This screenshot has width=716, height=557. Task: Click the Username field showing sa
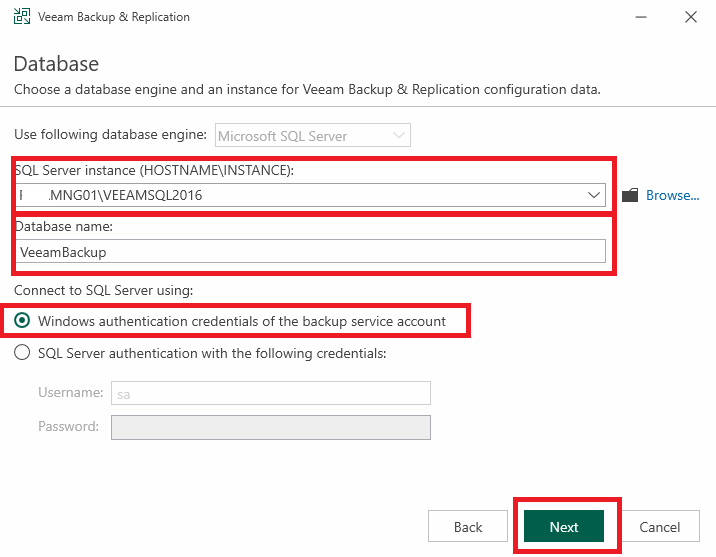(x=271, y=393)
